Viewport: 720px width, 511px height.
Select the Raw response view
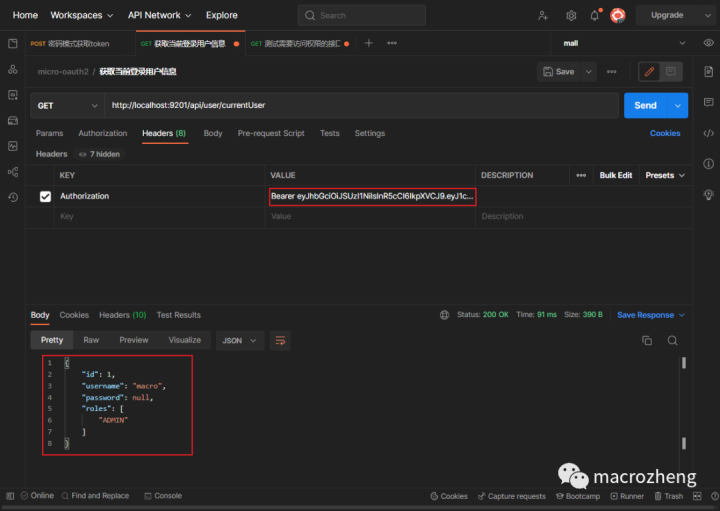[x=91, y=340]
